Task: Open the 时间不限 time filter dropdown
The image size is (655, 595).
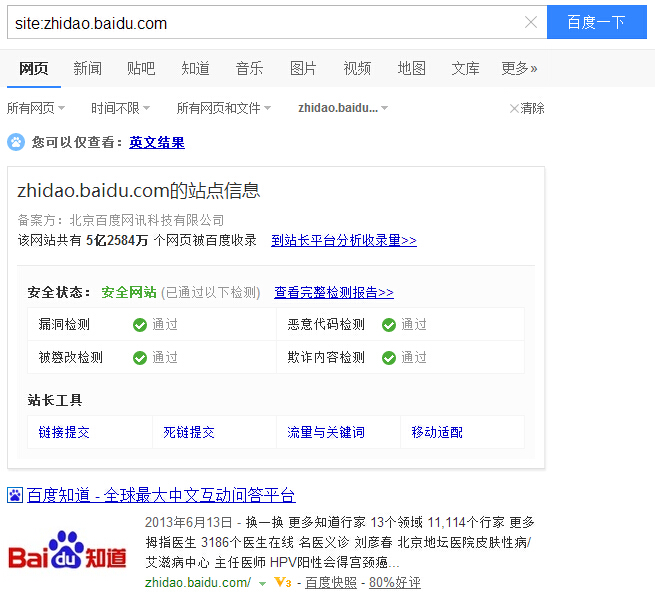Action: [x=120, y=108]
